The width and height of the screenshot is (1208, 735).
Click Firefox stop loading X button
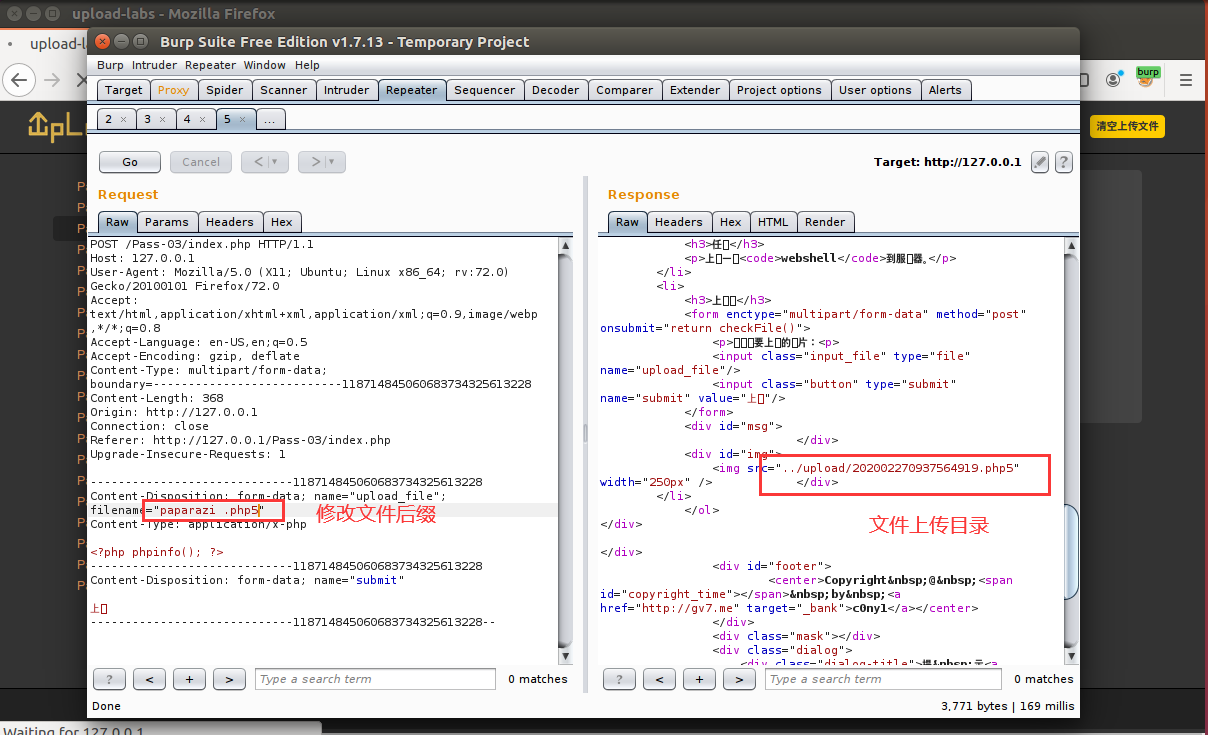(82, 79)
